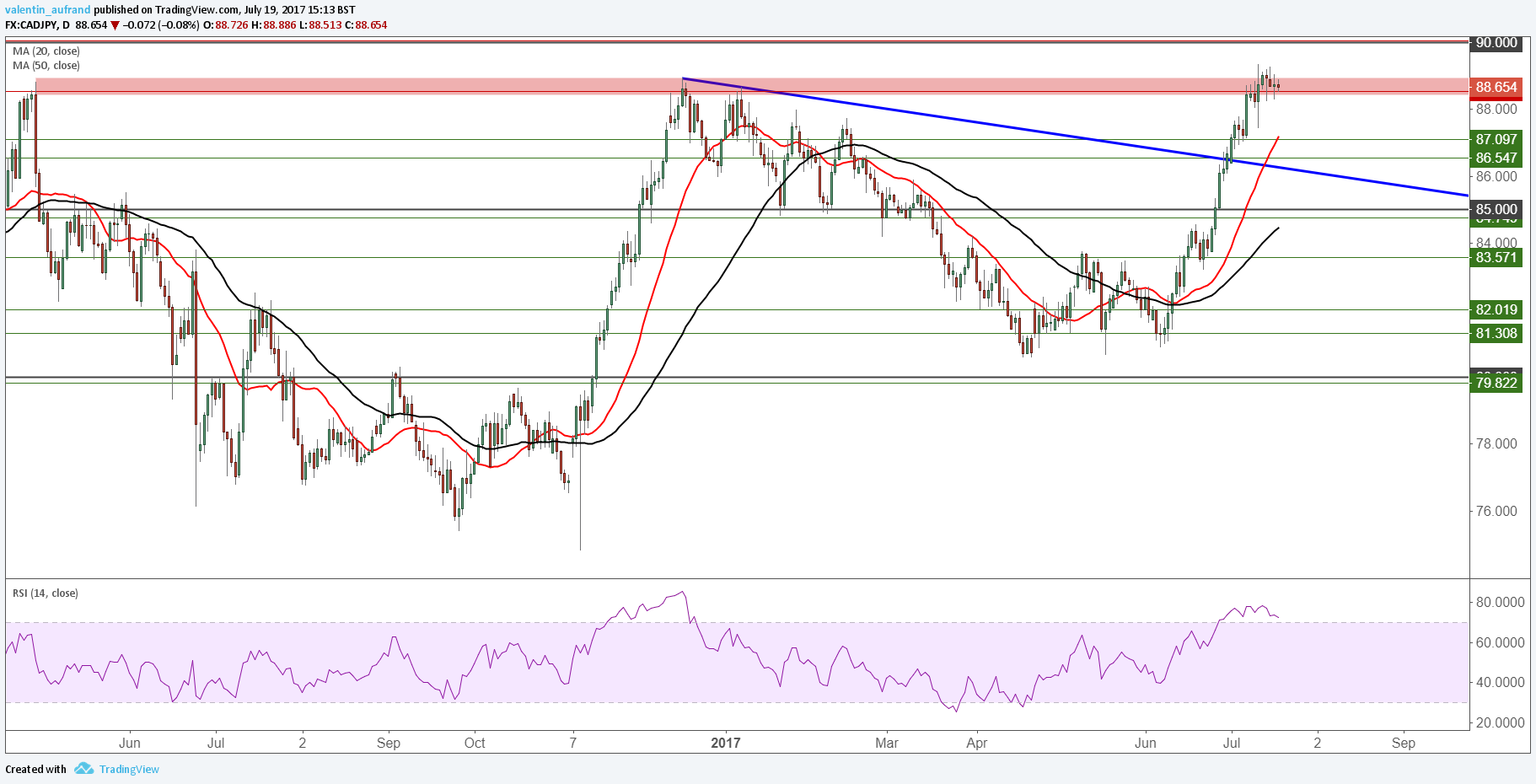Click the 88.000 price axis value
This screenshot has height=784, width=1536.
click(1496, 109)
